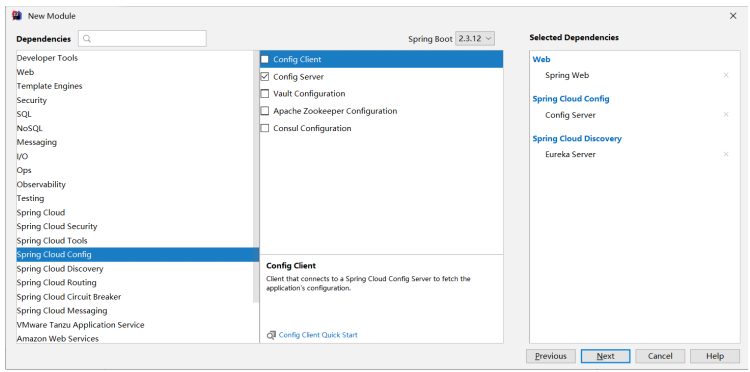Click the Quick Start guide icon
The width and height of the screenshot is (750, 372).
tap(271, 335)
